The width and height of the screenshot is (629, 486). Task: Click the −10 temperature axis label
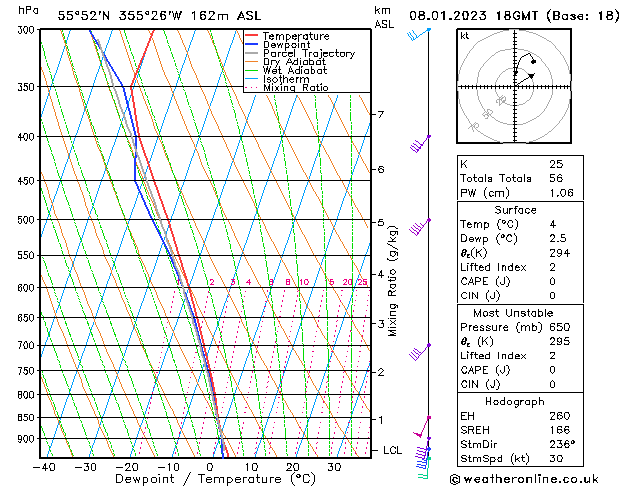(168, 467)
